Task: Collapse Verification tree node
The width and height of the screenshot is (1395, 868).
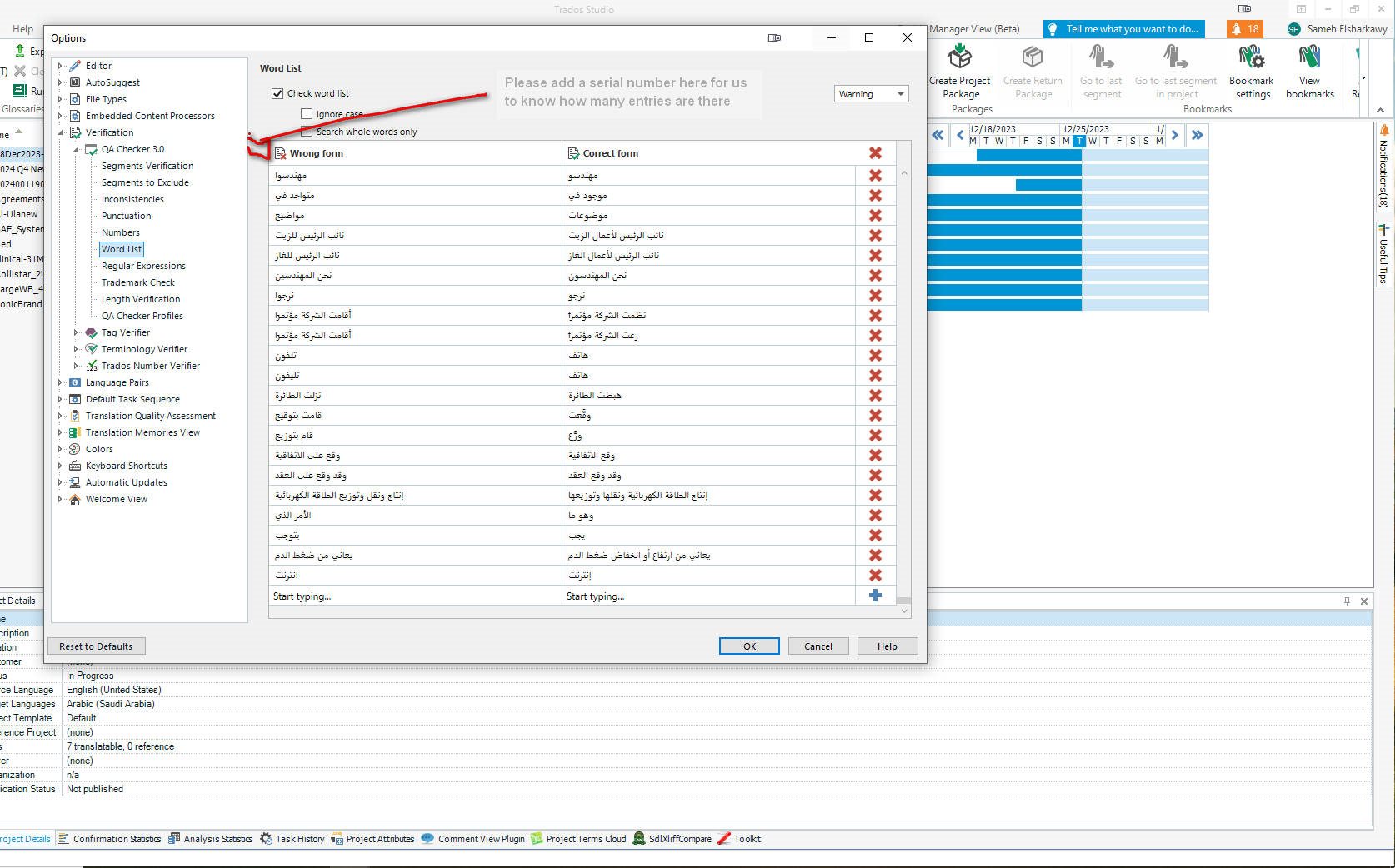Action: (60, 132)
